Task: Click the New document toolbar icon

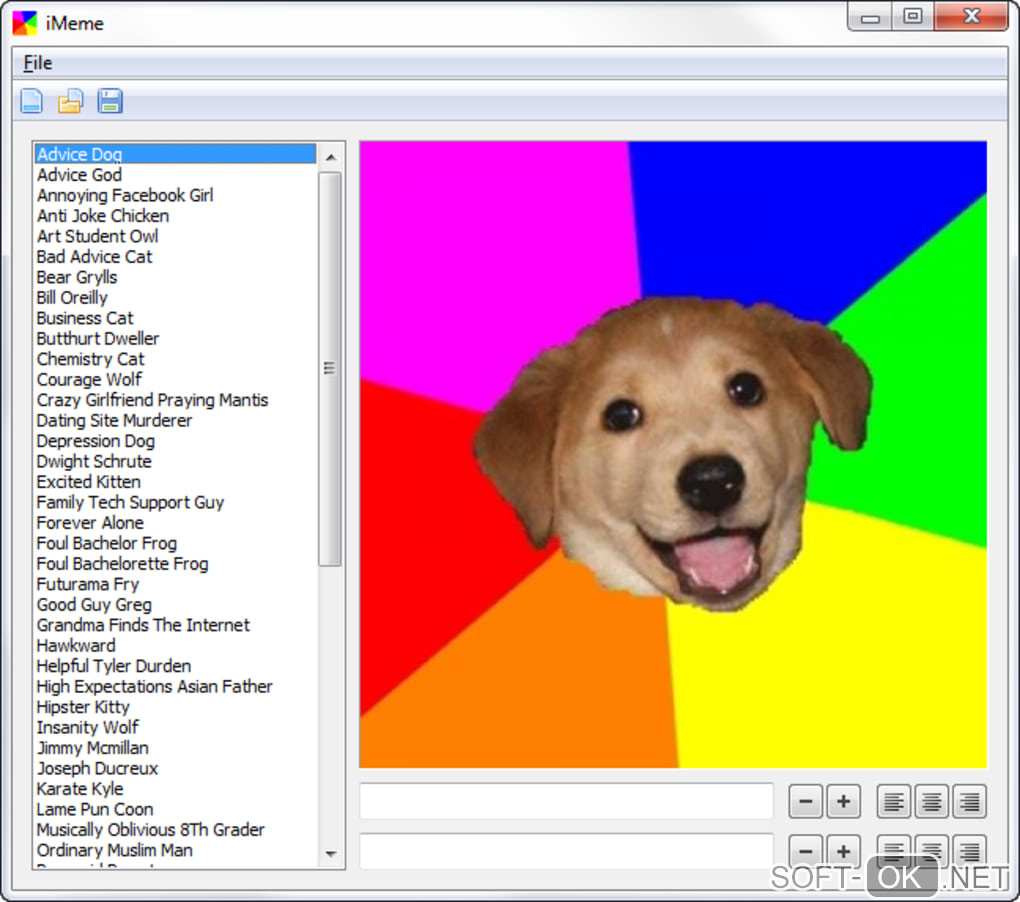Action: [31, 101]
